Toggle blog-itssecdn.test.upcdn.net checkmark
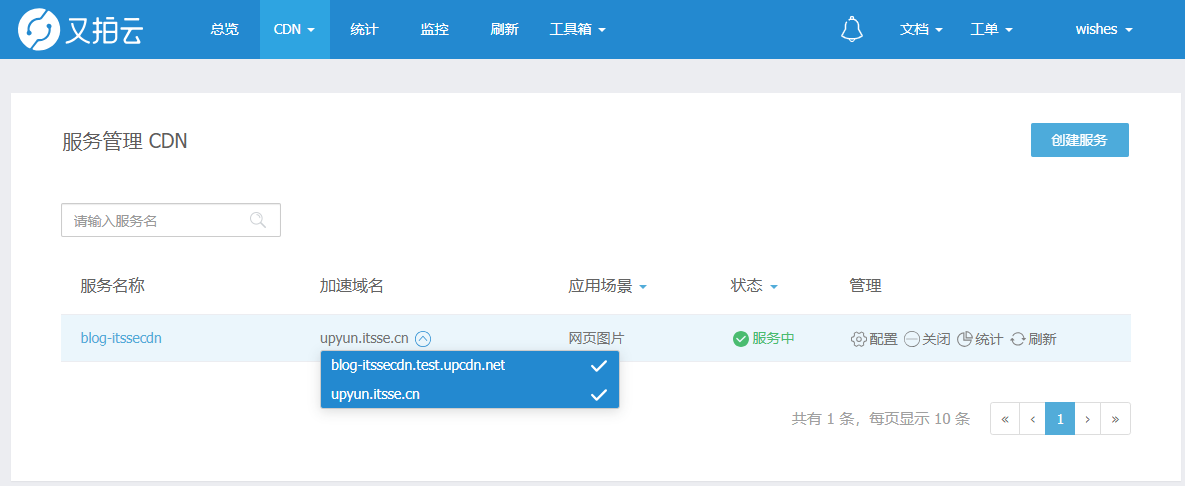 click(x=599, y=366)
